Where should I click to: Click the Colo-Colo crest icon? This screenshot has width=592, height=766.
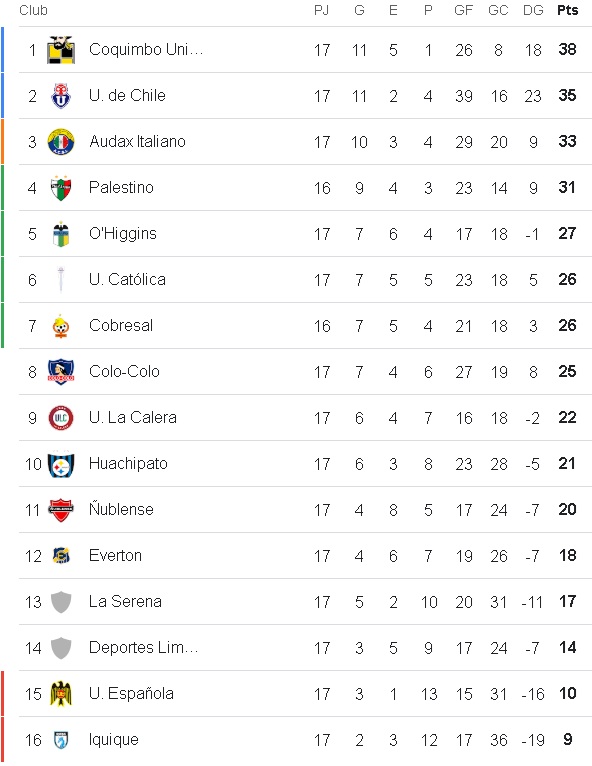tap(61, 372)
